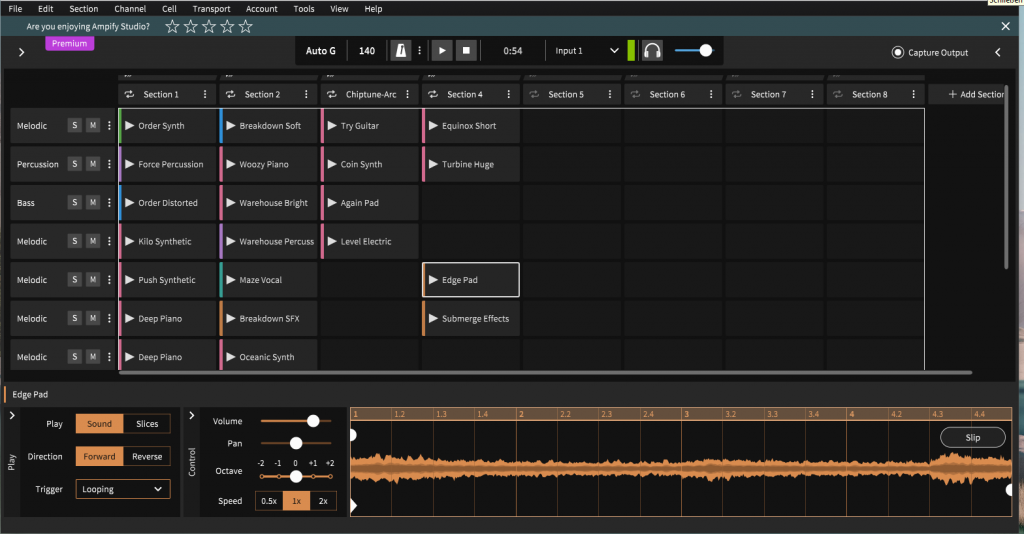The width and height of the screenshot is (1024, 534).
Task: Launch the Turbine Huge clip
Action: [x=432, y=164]
